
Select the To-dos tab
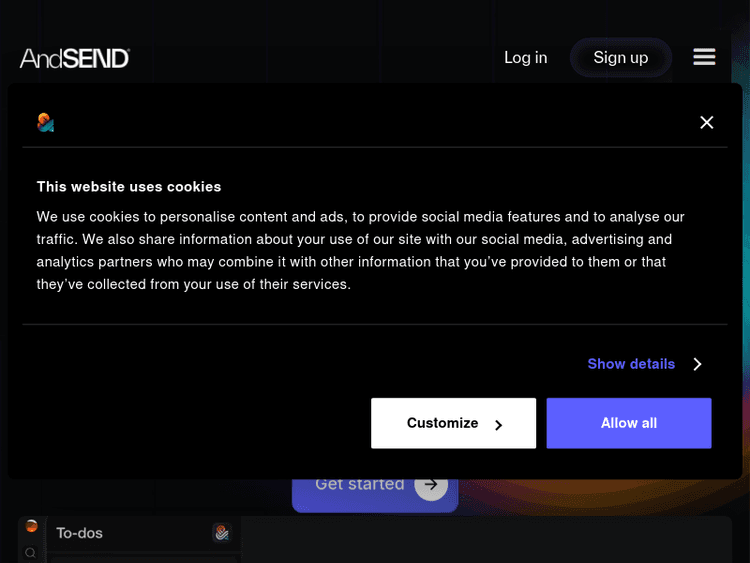pyautogui.click(x=80, y=533)
